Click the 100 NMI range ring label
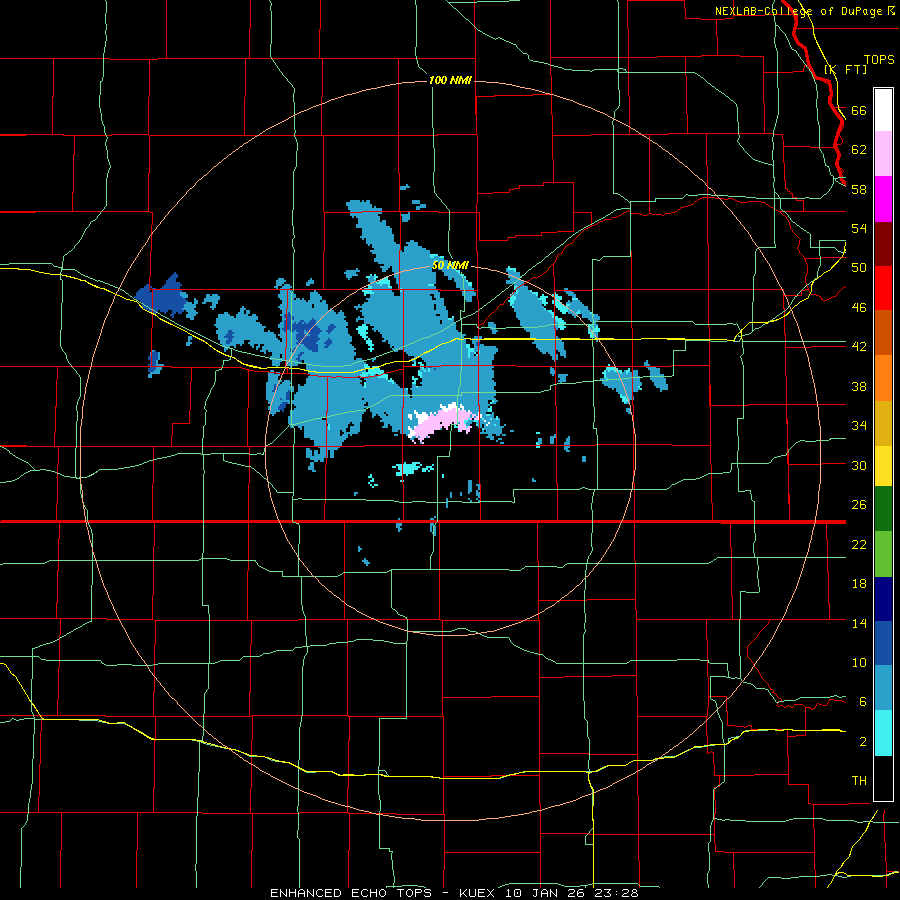Image resolution: width=900 pixels, height=900 pixels. pyautogui.click(x=450, y=80)
